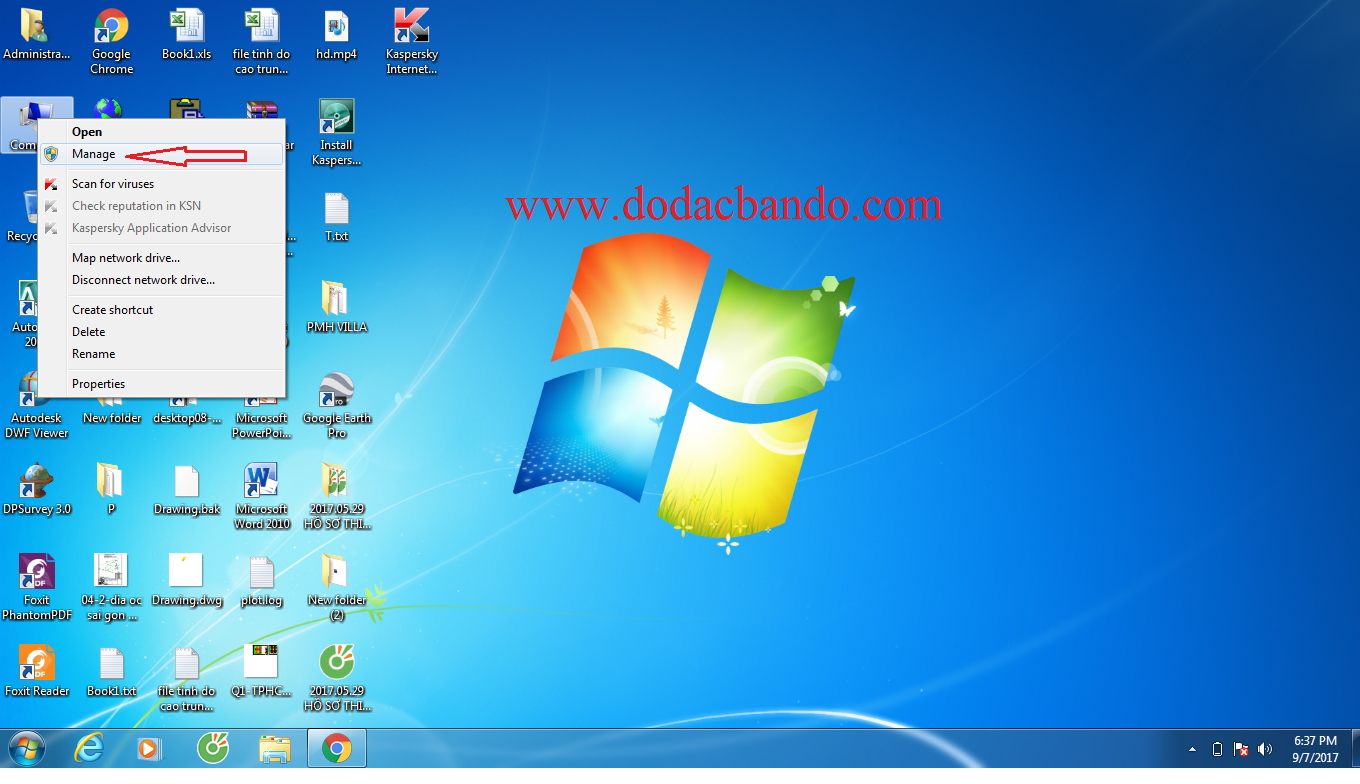Choose Disconnect network drive... option
This screenshot has height=784, width=1360.
tap(162, 280)
